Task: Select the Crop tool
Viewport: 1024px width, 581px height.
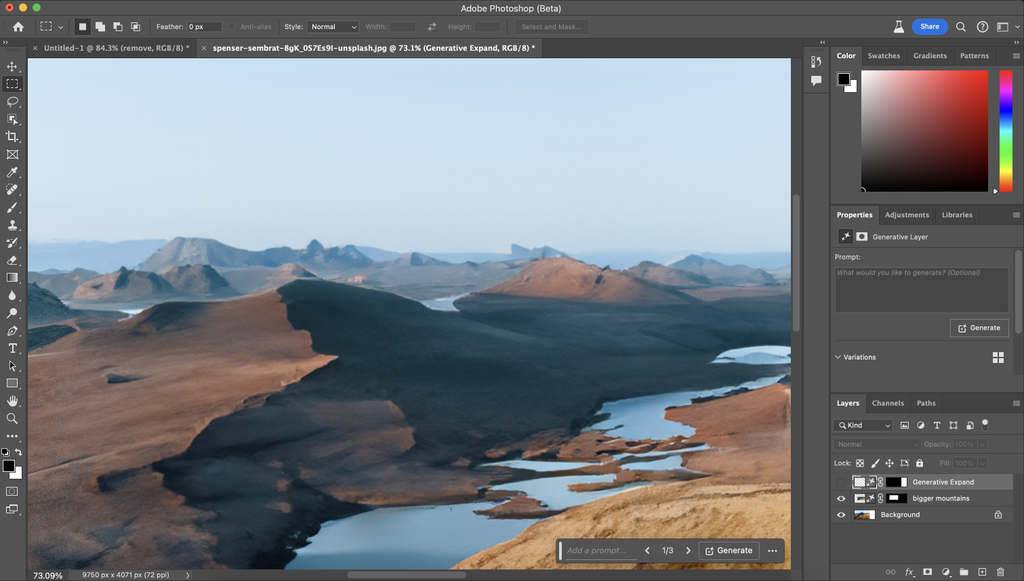Action: 13,137
